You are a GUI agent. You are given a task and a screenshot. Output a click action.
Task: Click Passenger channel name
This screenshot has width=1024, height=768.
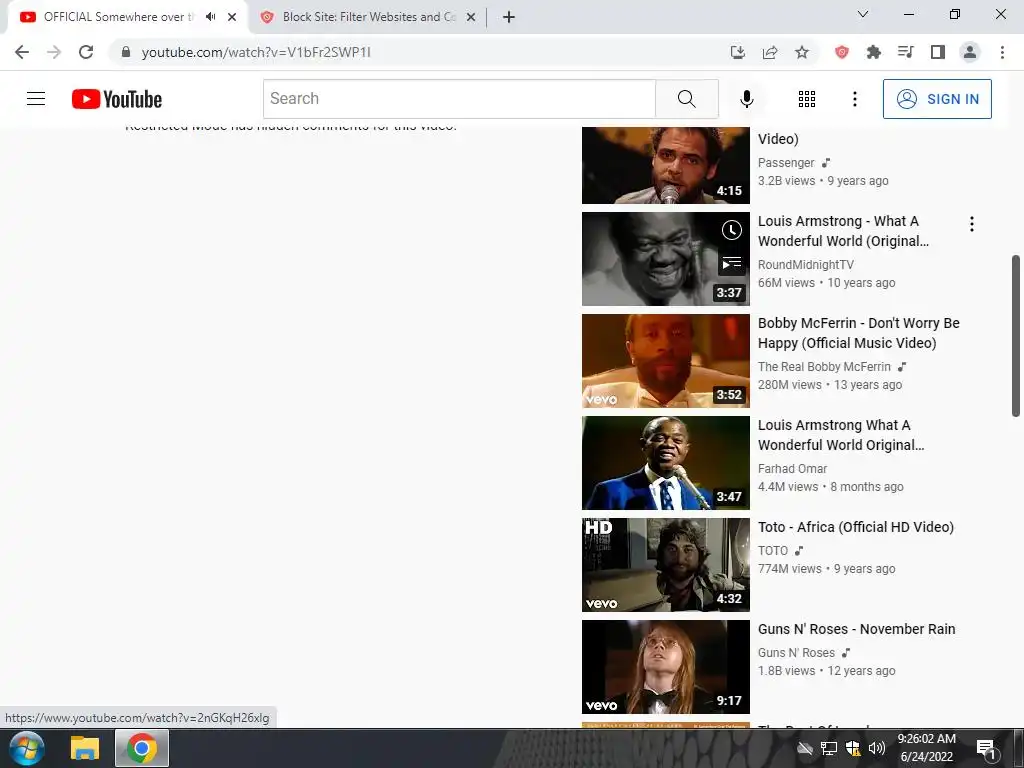tap(786, 163)
